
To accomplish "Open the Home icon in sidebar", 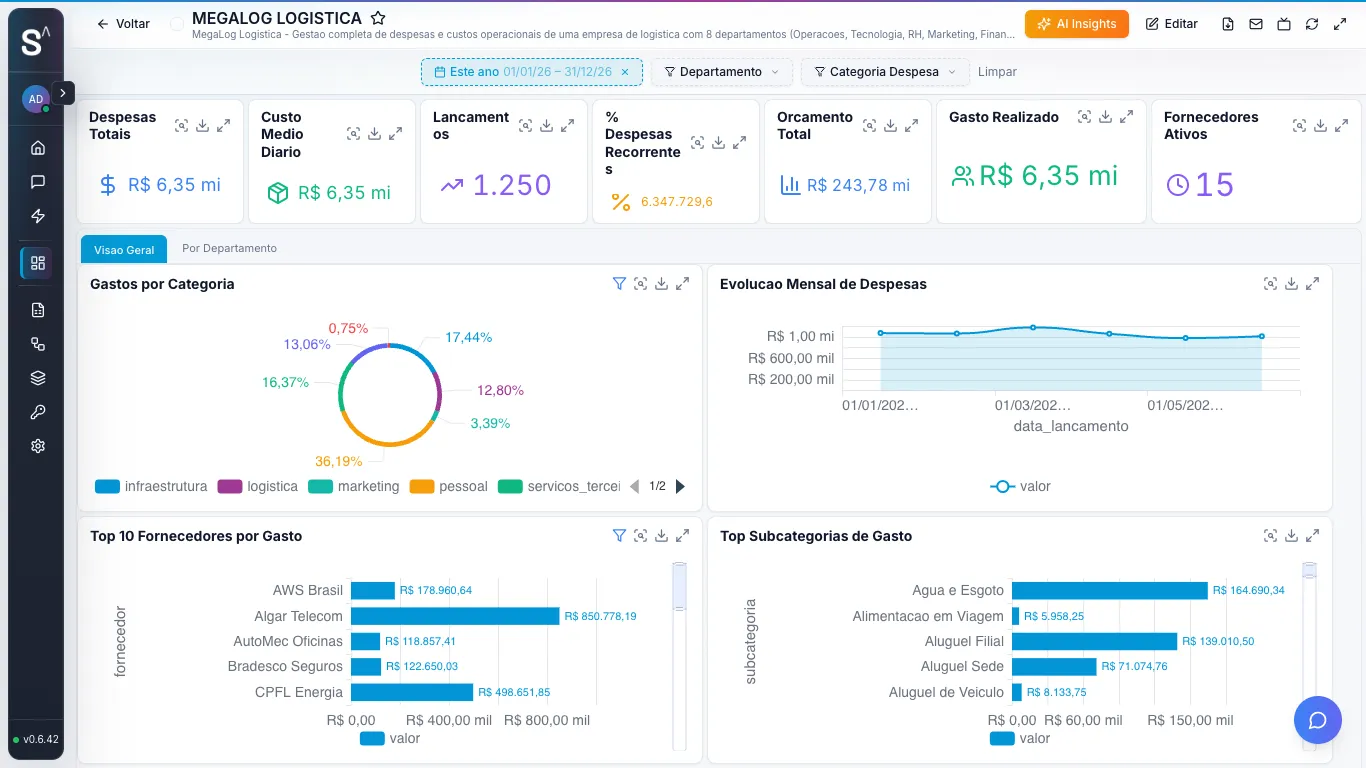I will (x=38, y=148).
